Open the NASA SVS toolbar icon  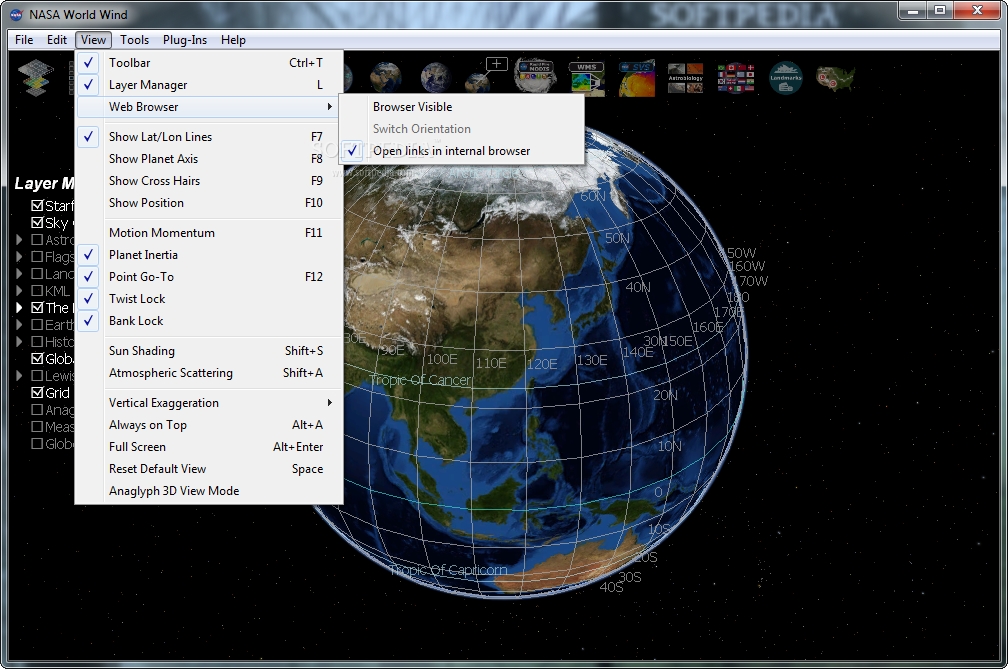[x=636, y=78]
